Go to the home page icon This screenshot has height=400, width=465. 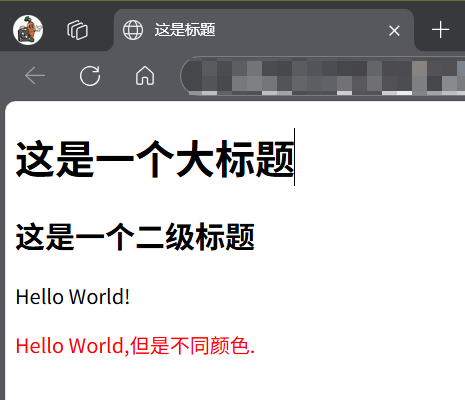pyautogui.click(x=145, y=76)
